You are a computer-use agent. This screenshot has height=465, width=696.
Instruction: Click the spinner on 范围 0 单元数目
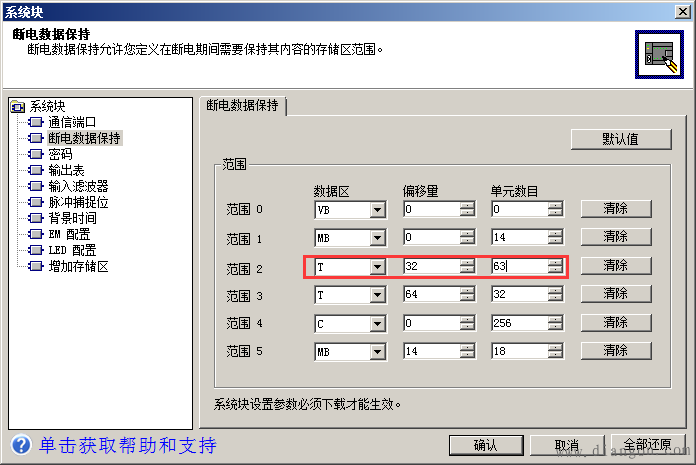[555, 209]
